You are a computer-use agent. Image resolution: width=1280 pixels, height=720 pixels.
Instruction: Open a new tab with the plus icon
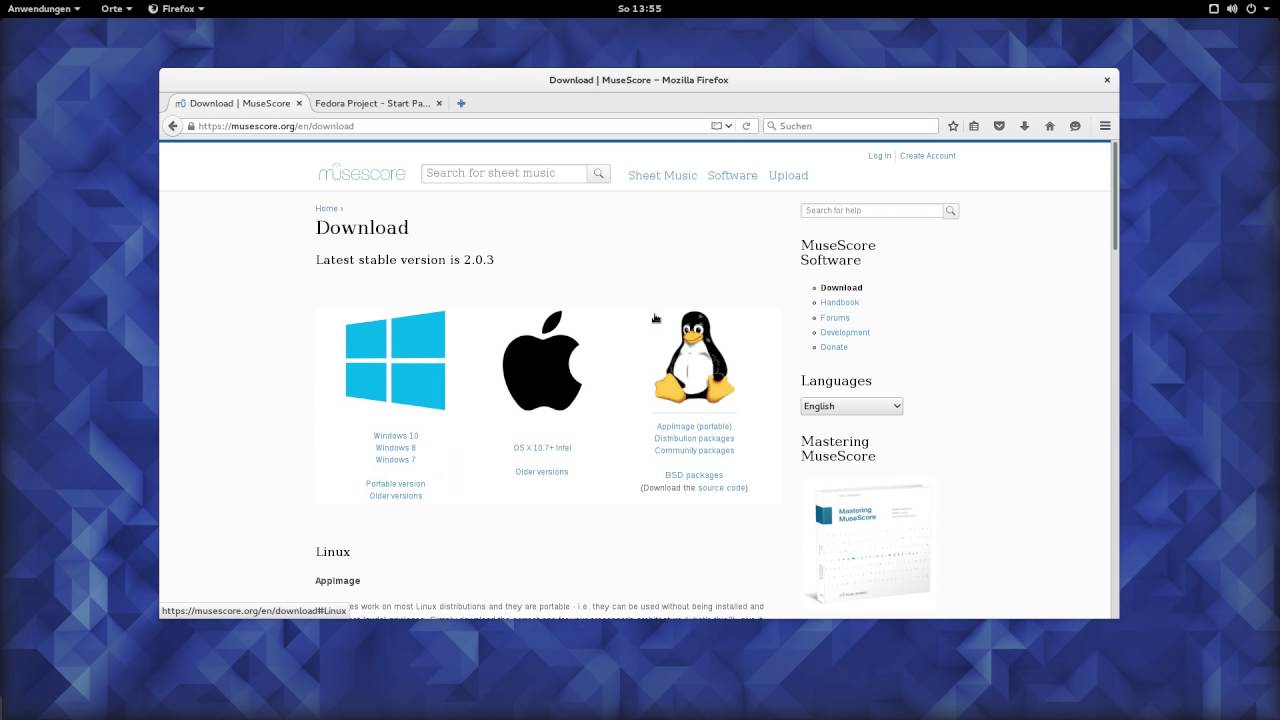[x=461, y=103]
